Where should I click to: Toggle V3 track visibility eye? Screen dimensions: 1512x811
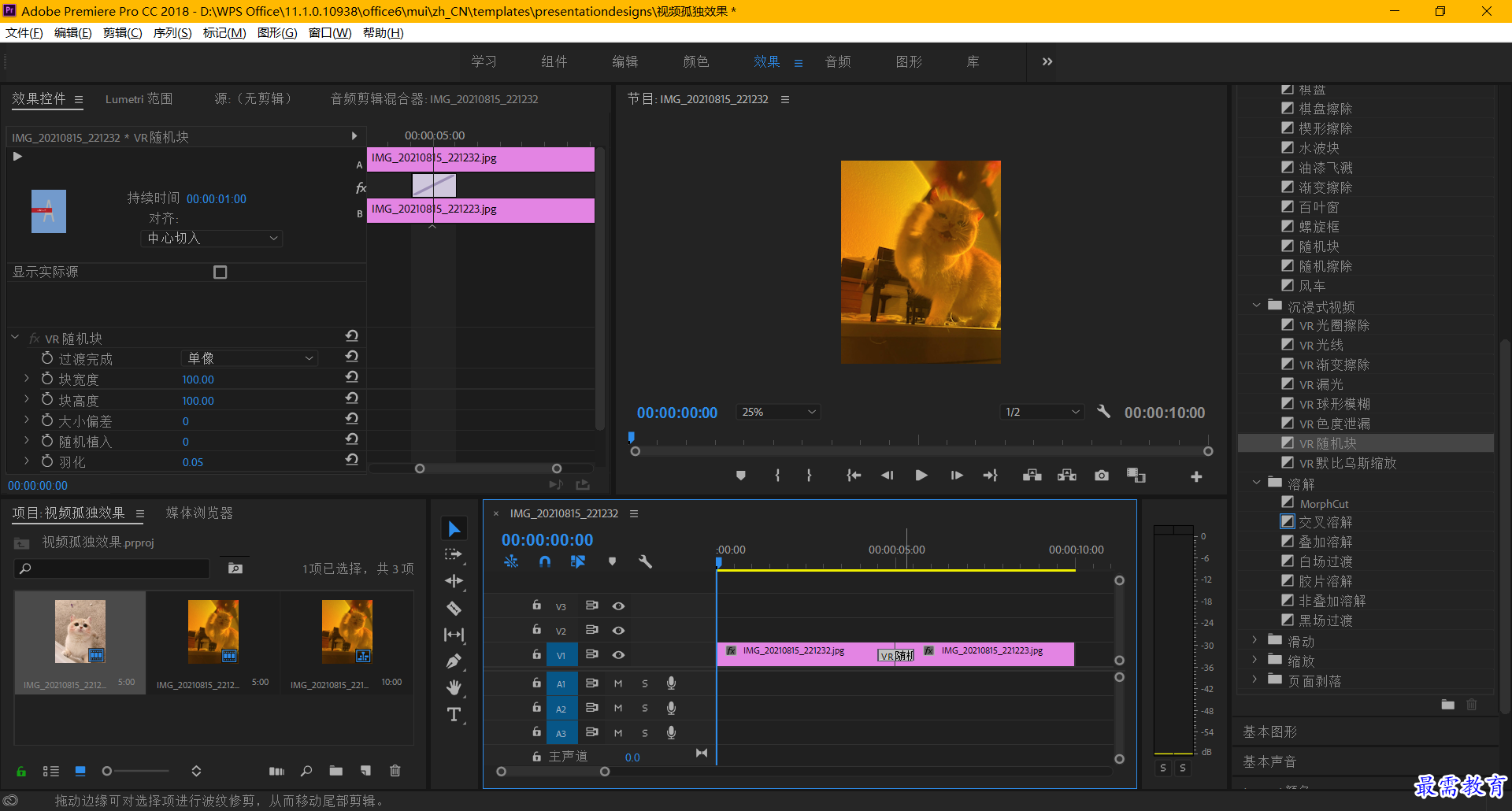point(619,606)
